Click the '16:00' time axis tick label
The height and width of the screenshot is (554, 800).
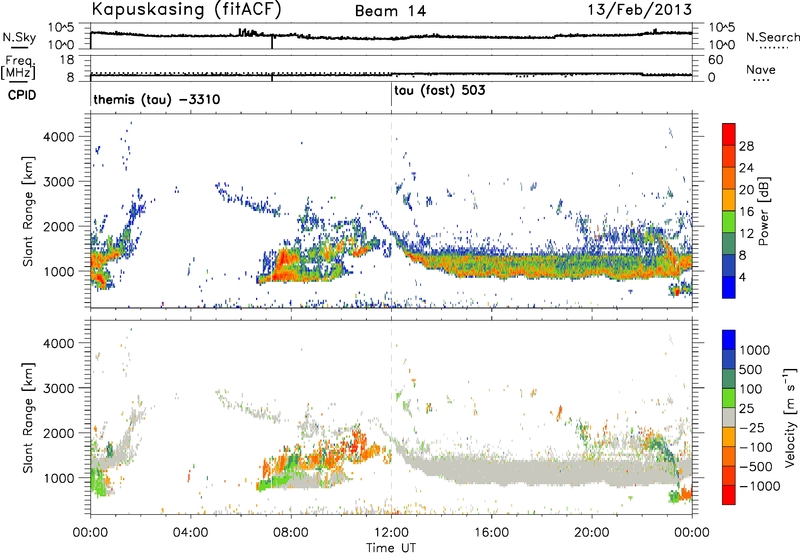(491, 533)
